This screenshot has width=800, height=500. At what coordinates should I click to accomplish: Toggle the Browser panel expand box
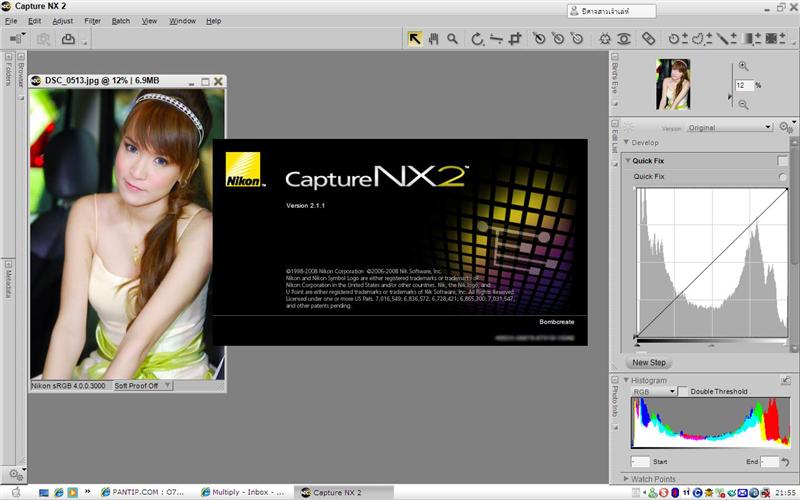pos(21,57)
